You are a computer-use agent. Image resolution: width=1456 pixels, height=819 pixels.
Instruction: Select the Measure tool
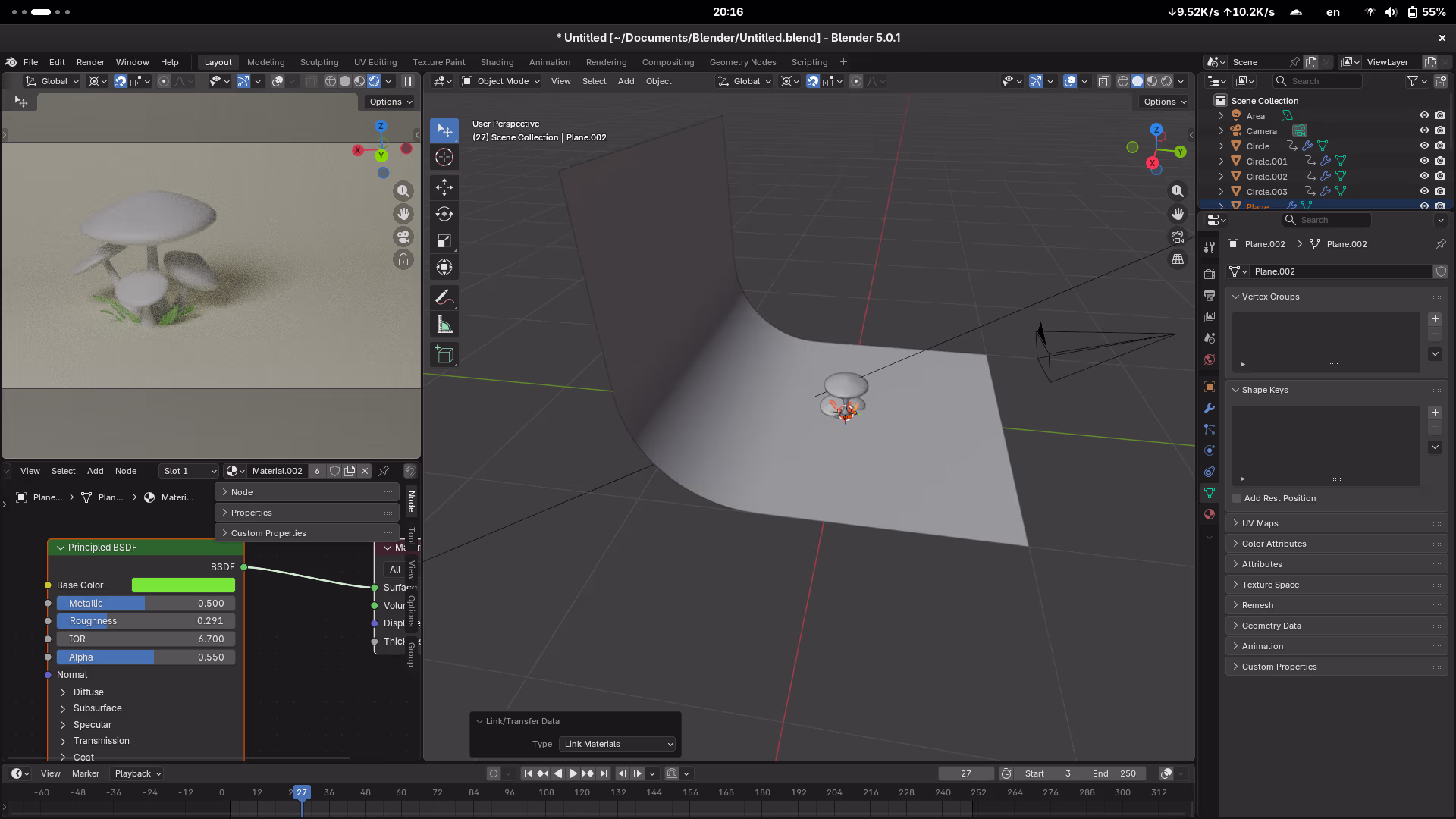[x=444, y=325]
